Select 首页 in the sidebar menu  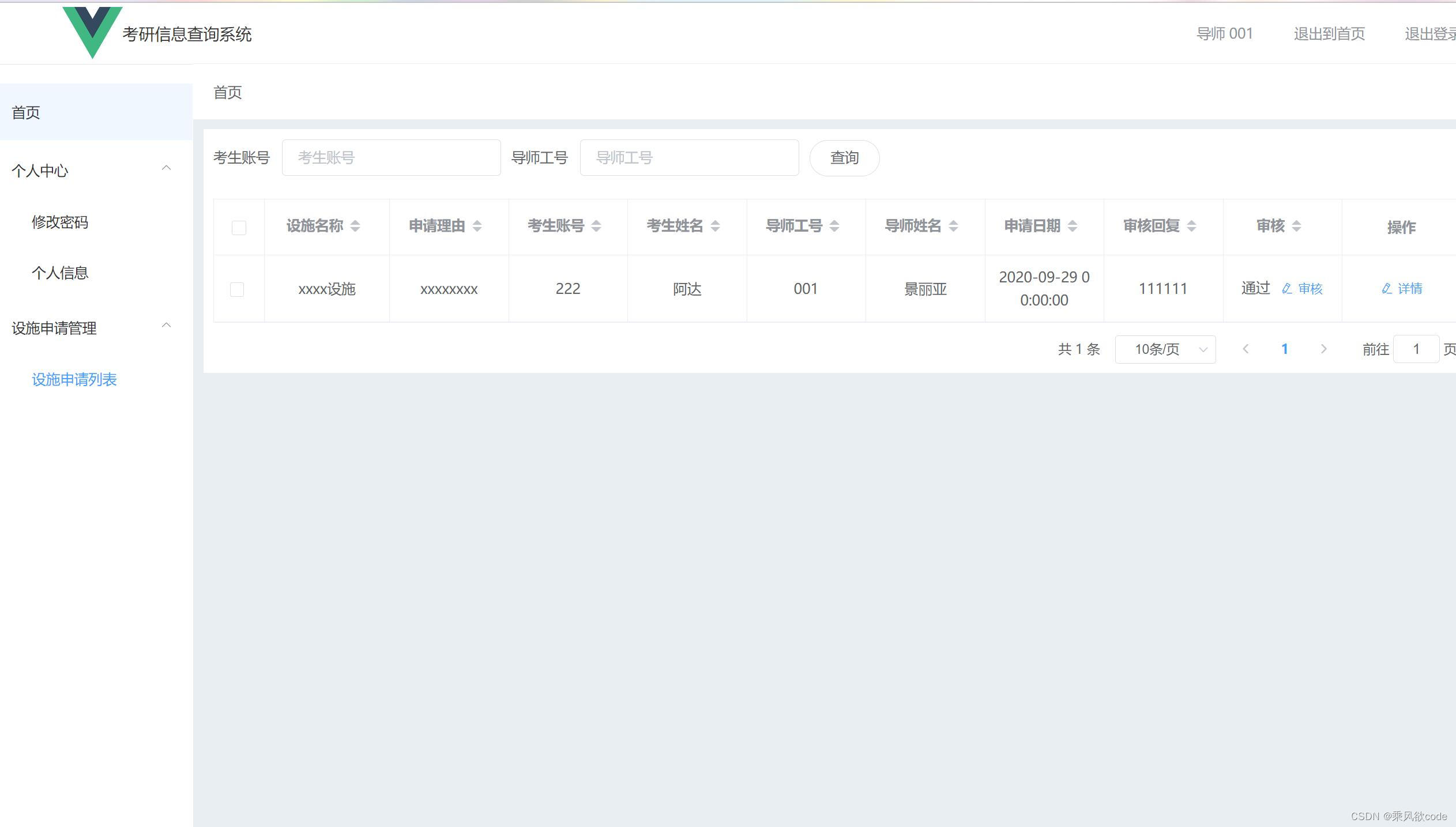(x=26, y=112)
